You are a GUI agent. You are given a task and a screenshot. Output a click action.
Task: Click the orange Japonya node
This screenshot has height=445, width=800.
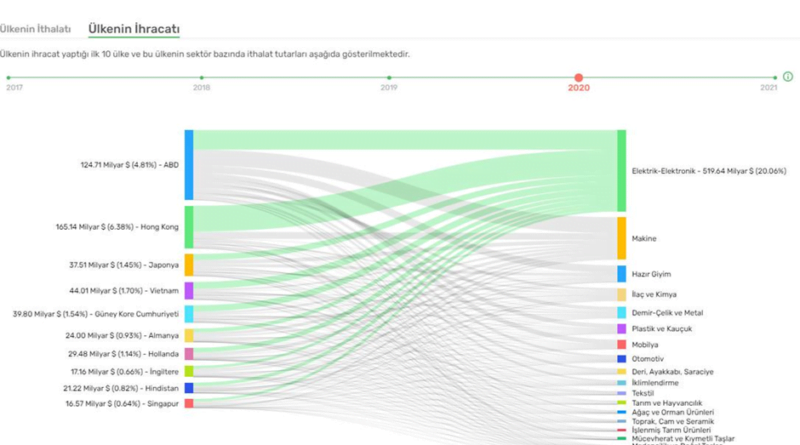189,265
